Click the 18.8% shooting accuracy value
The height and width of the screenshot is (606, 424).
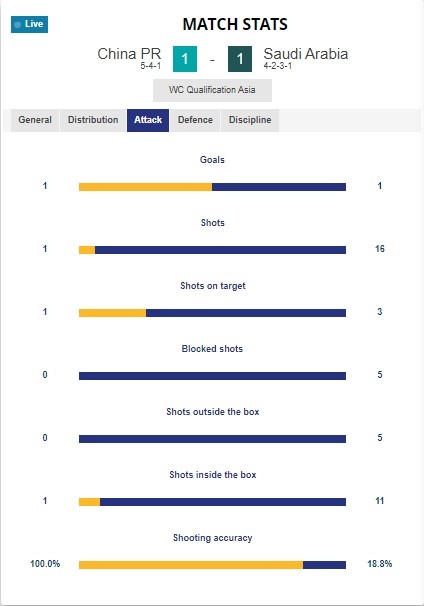380,564
